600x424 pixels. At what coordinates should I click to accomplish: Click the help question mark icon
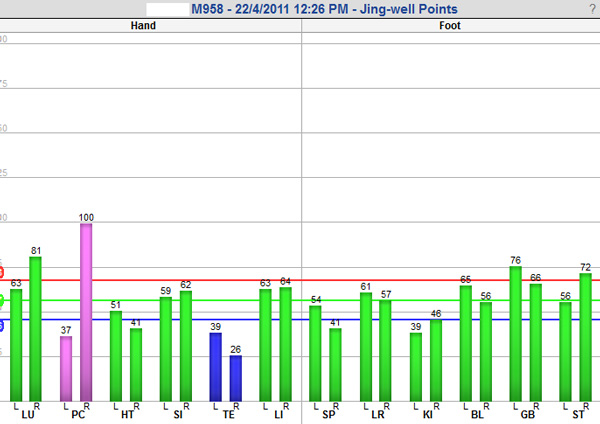[x=593, y=9]
